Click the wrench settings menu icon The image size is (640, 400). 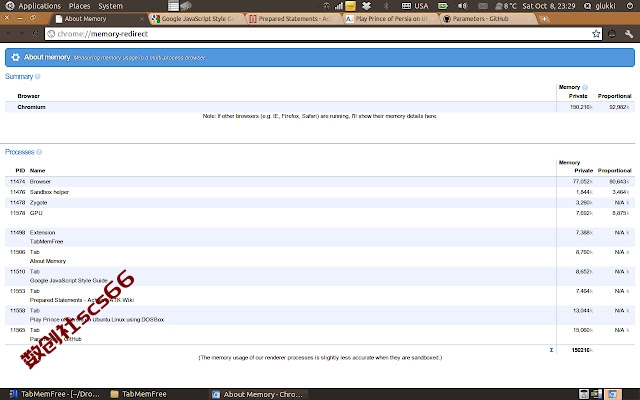pos(629,34)
